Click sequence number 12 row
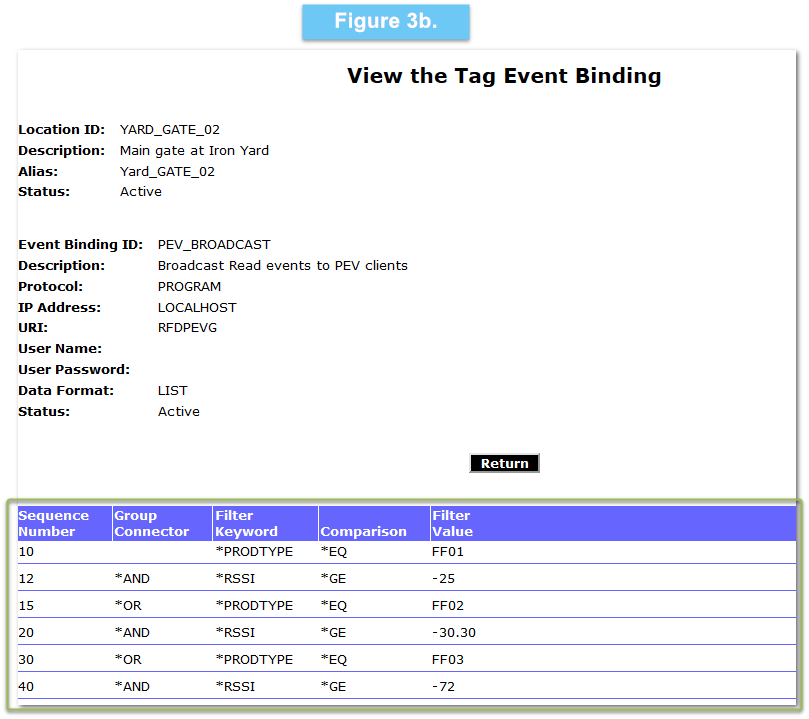Screen dimensions: 809x719 pyautogui.click(x=407, y=579)
